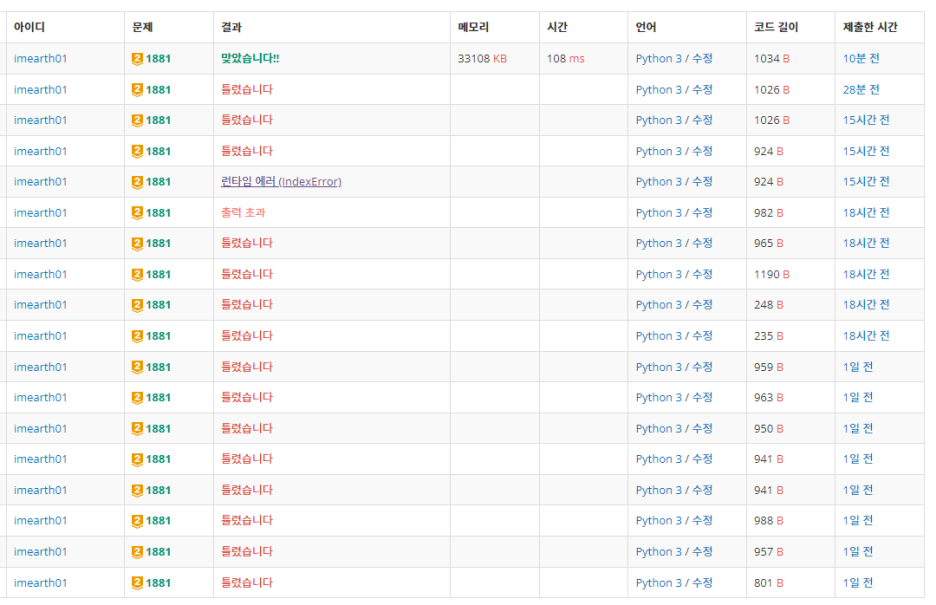Click 틀렸습니다 in the 28분 전 row
This screenshot has height=605, width=936.
coord(247,89)
